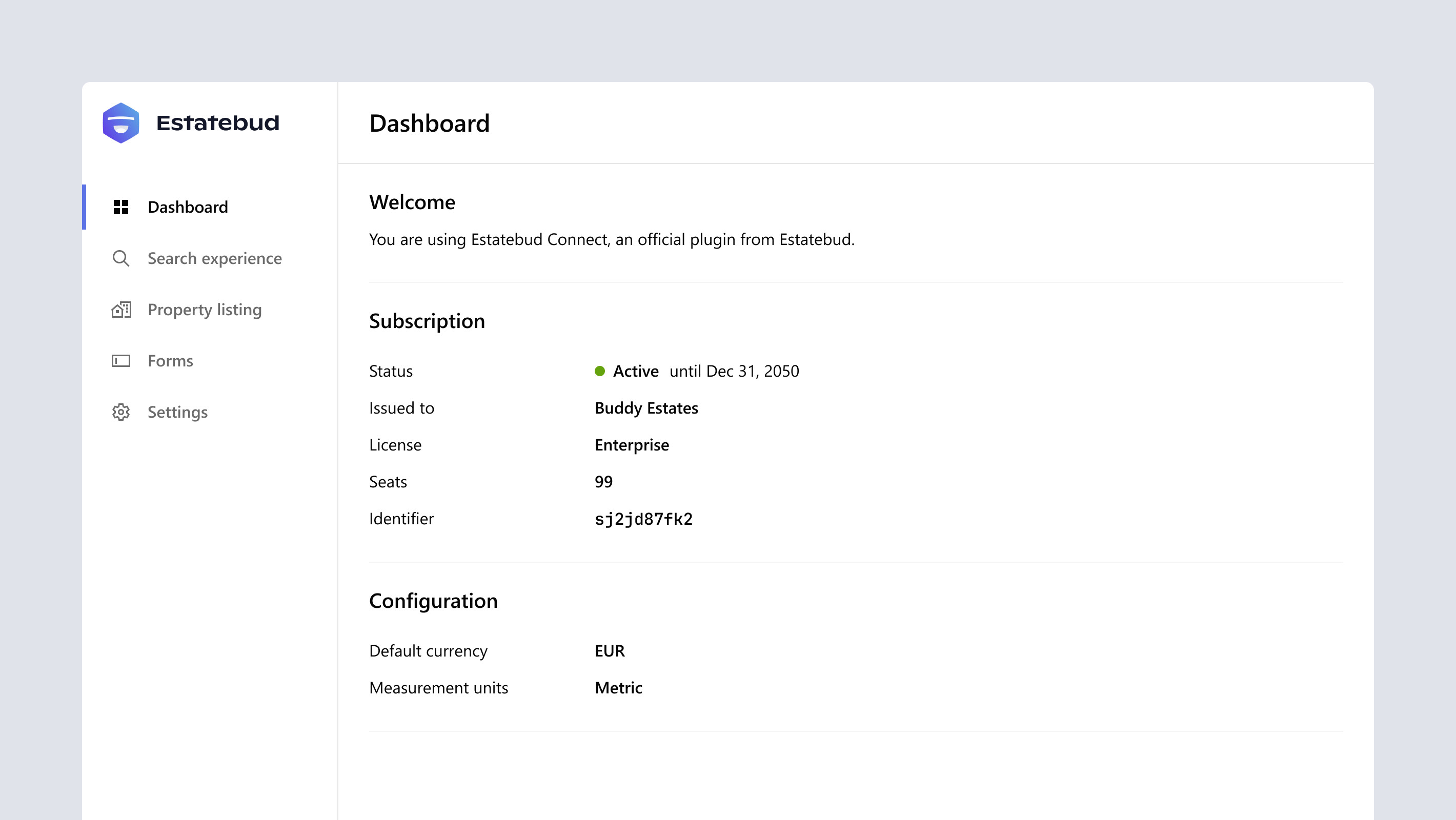Click the Settings gear icon

(x=121, y=412)
